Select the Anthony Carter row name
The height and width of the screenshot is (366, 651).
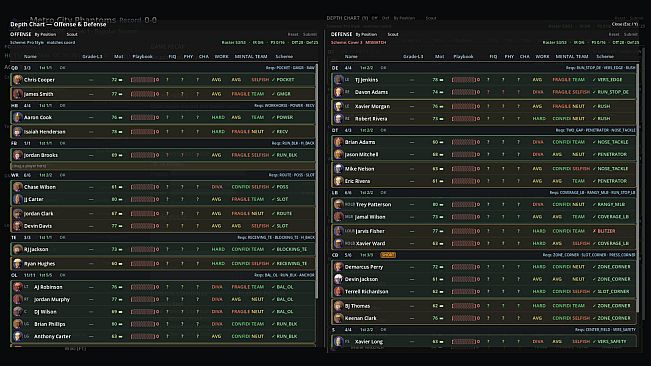coord(52,337)
